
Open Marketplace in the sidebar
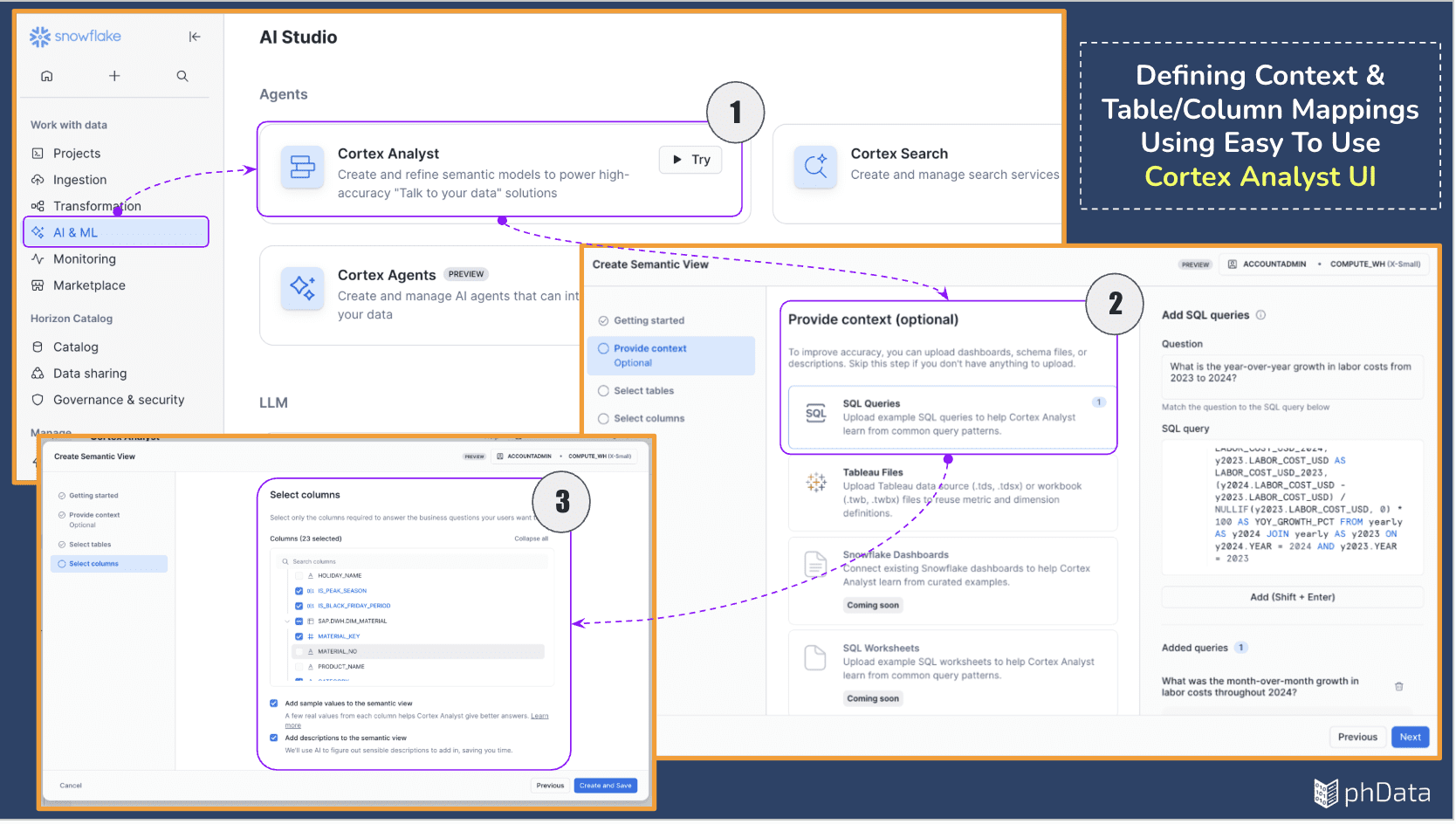[89, 285]
